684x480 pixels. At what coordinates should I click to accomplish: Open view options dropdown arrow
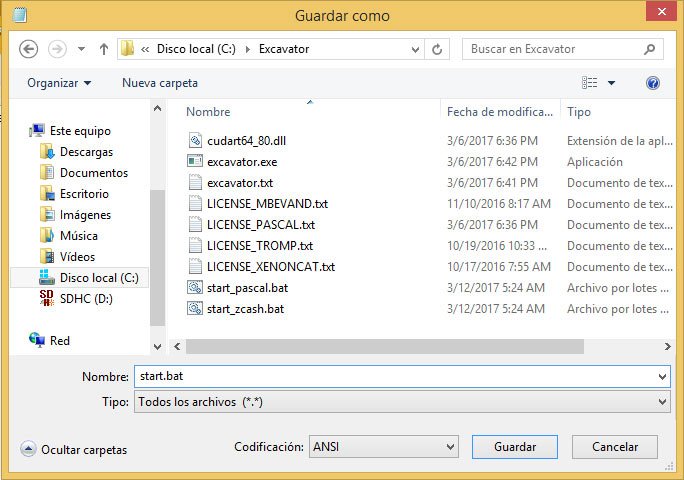pos(612,83)
